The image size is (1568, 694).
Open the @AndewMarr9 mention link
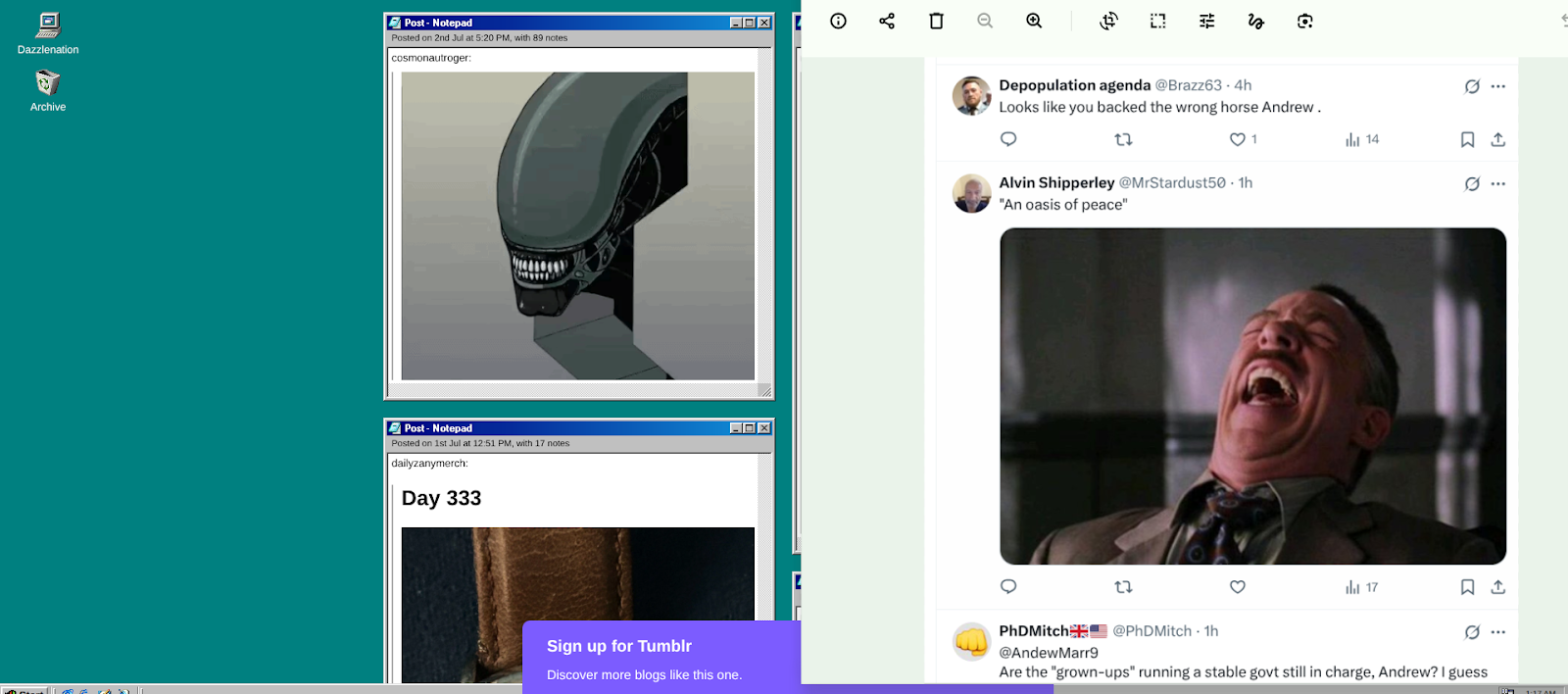[1049, 653]
